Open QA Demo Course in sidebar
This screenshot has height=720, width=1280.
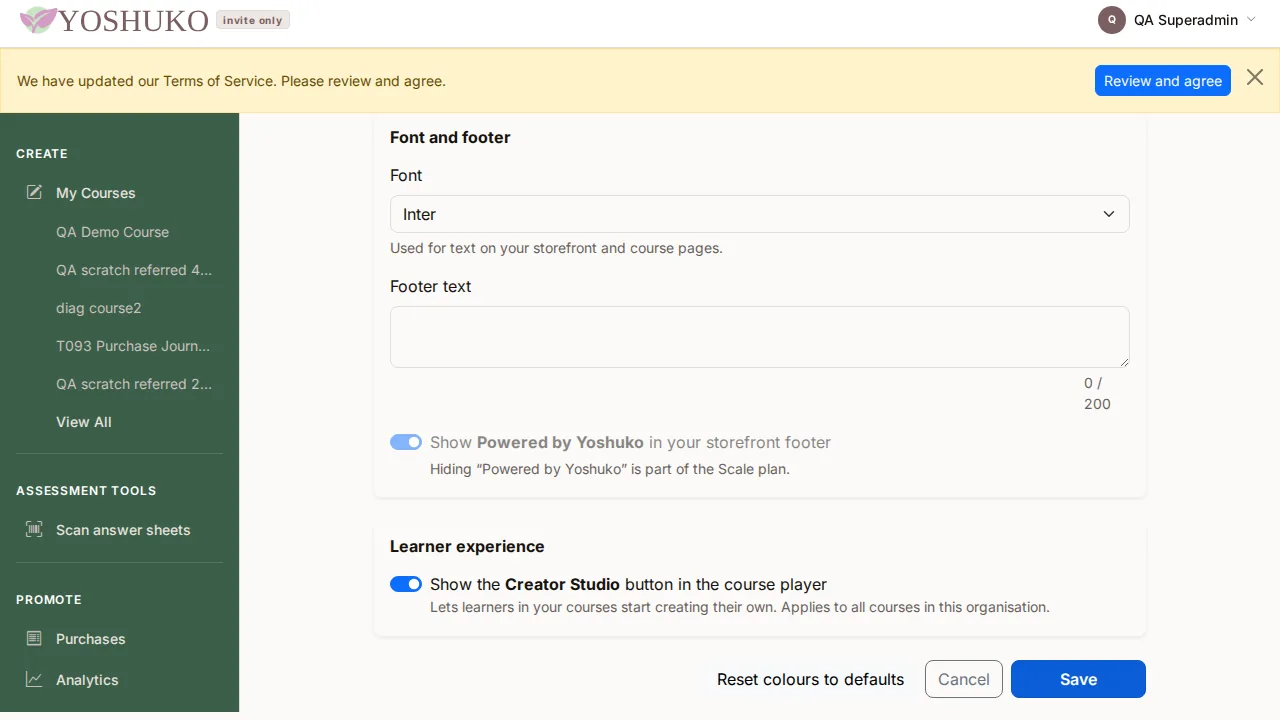(x=112, y=232)
